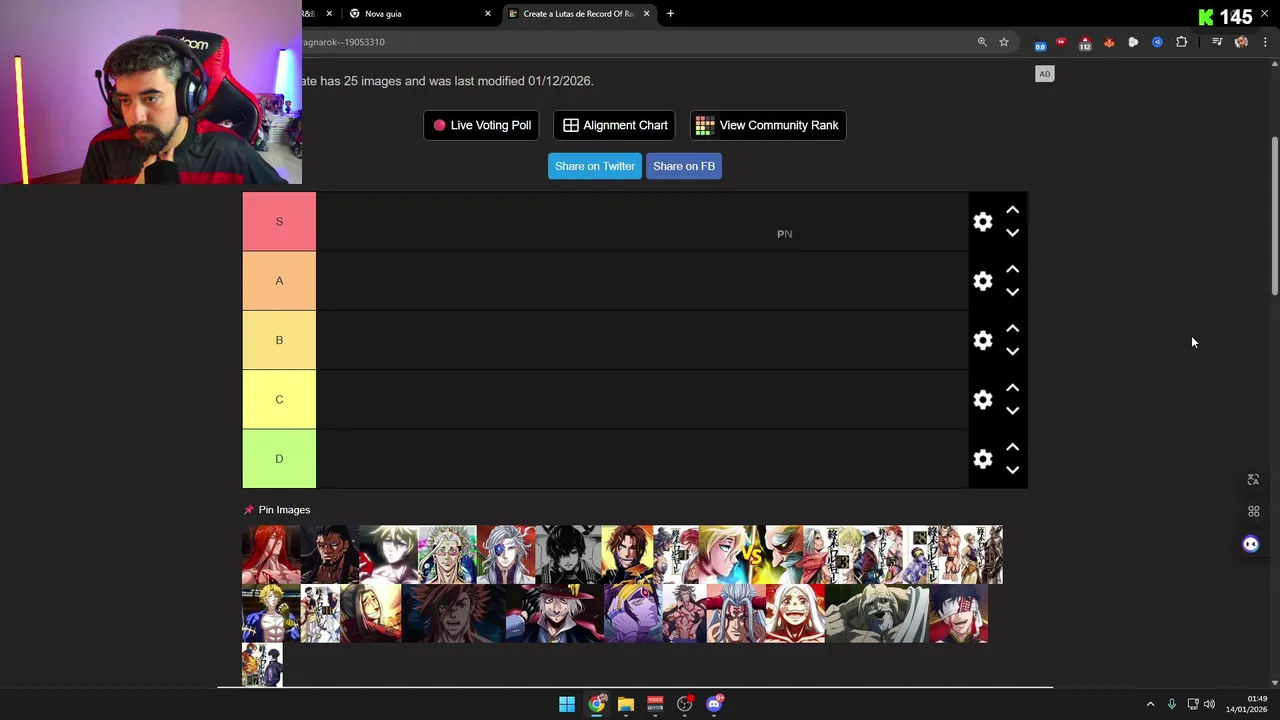Open settings gear for S tier row

(983, 221)
